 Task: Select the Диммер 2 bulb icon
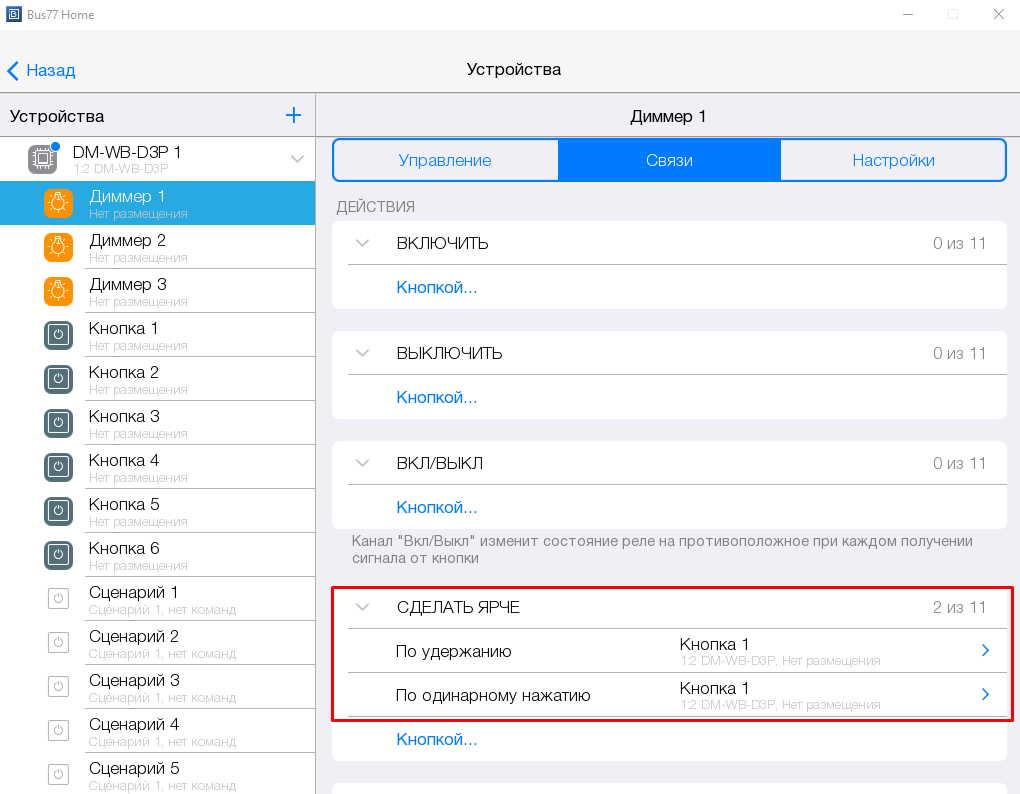pyautogui.click(x=59, y=246)
